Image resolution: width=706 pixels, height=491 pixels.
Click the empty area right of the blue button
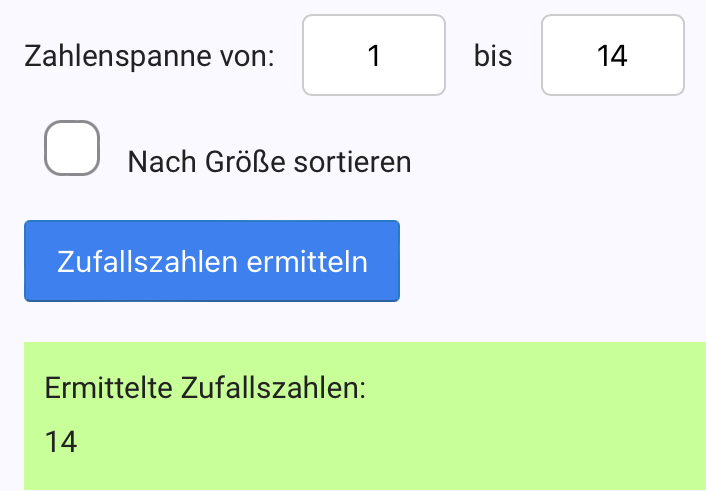point(550,261)
